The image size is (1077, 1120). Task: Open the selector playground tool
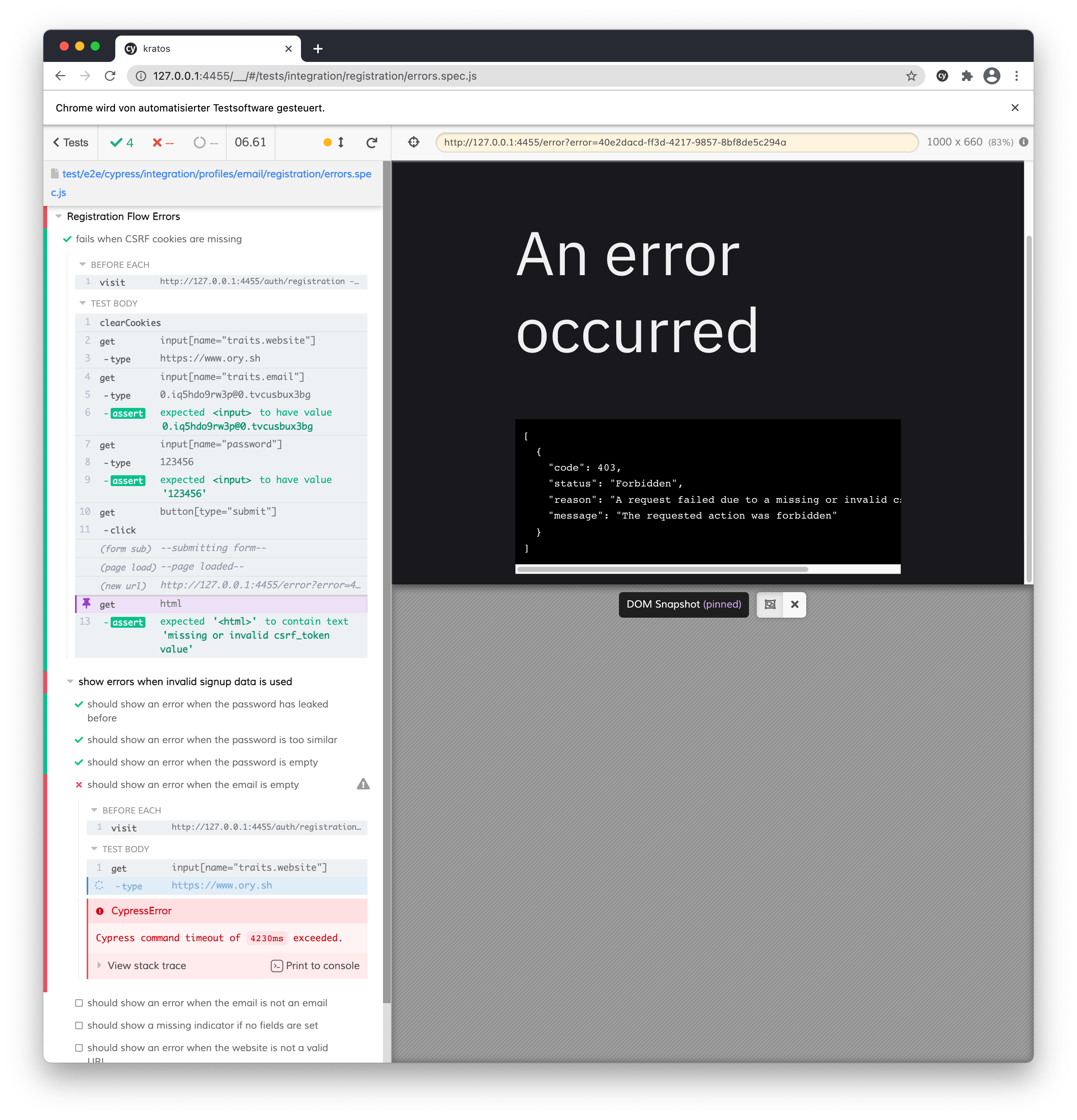click(x=414, y=142)
